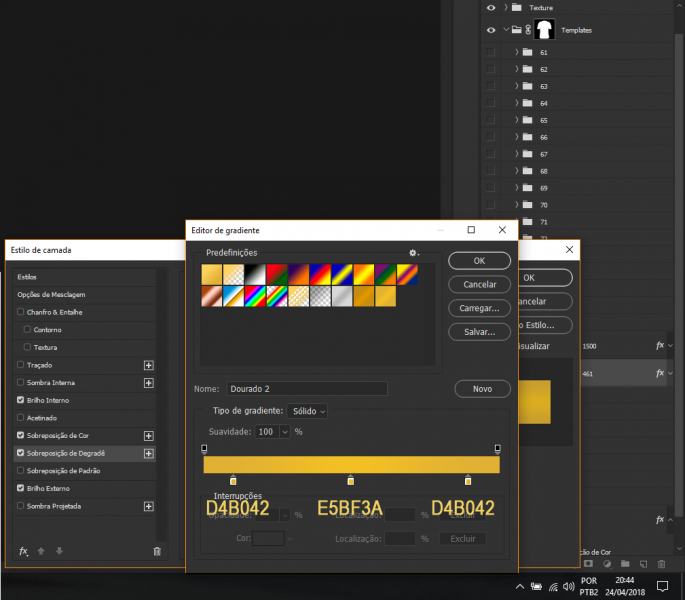685x600 pixels.
Task: Select the middle gold color stop
Action: (350, 482)
